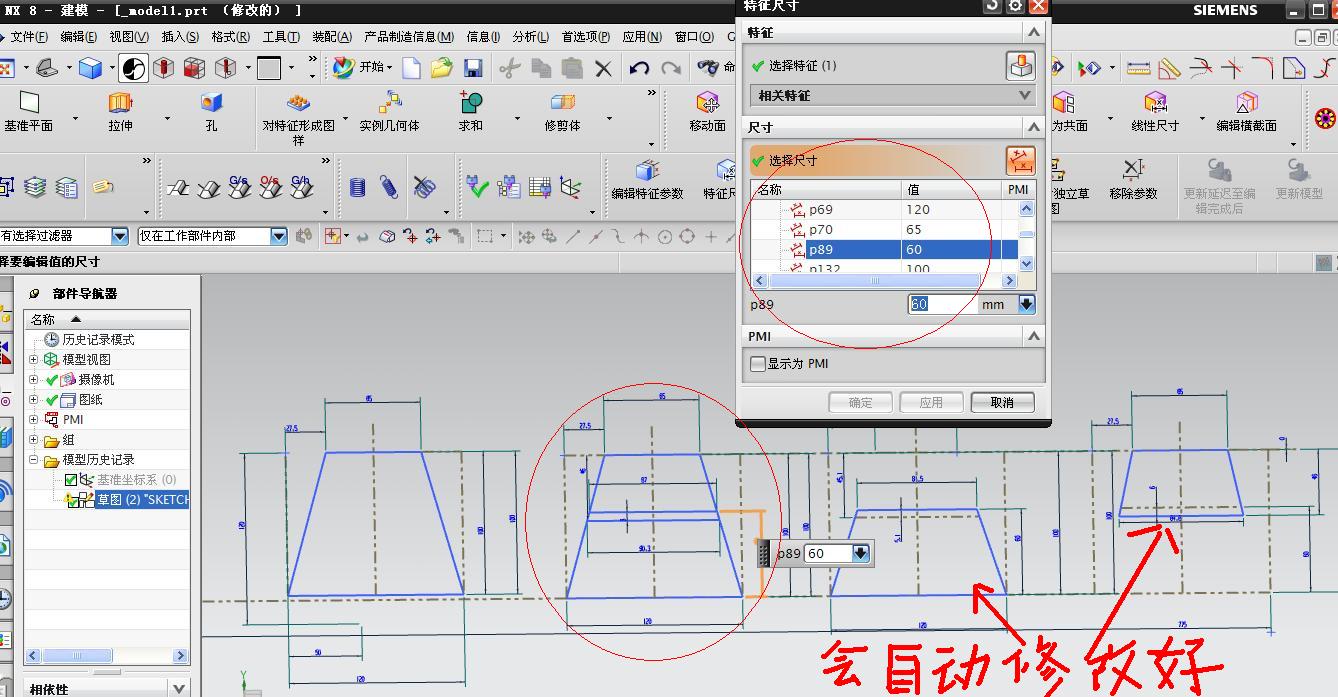1338x697 pixels.
Task: Click the Open folder icon
Action: click(442, 68)
